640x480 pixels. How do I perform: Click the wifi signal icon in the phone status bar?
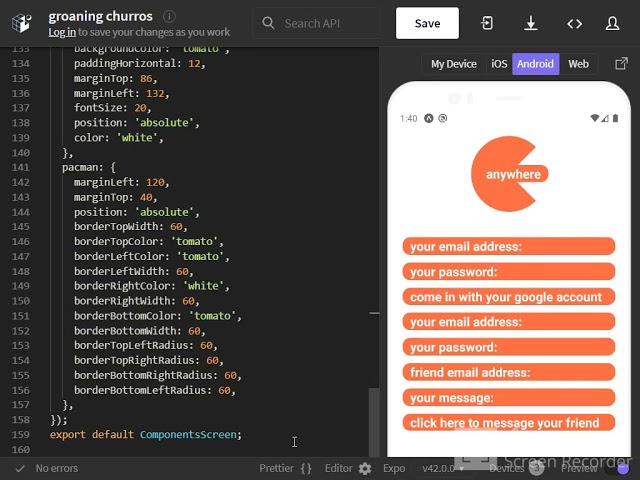coord(595,118)
